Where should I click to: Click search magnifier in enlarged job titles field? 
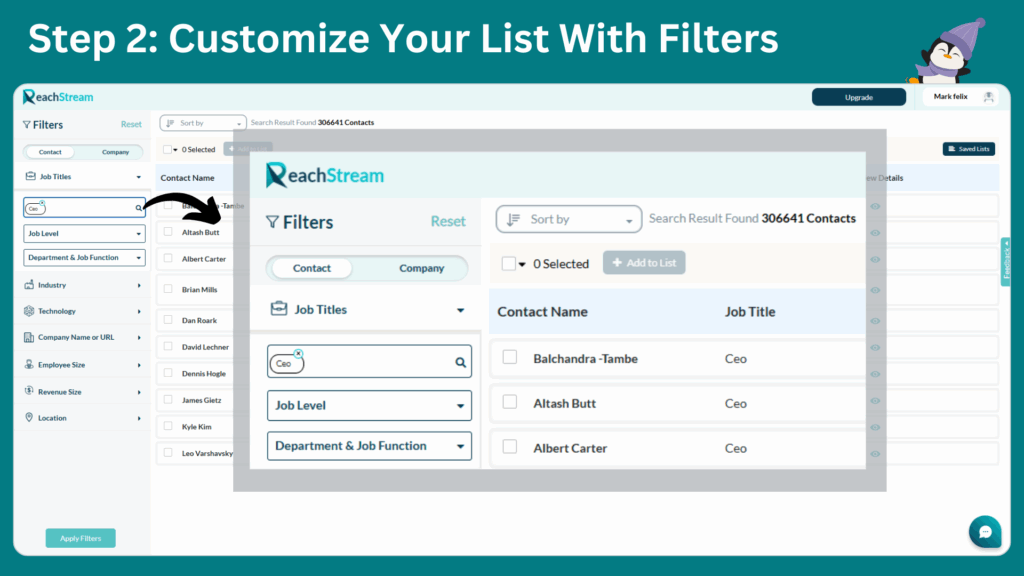pos(461,363)
